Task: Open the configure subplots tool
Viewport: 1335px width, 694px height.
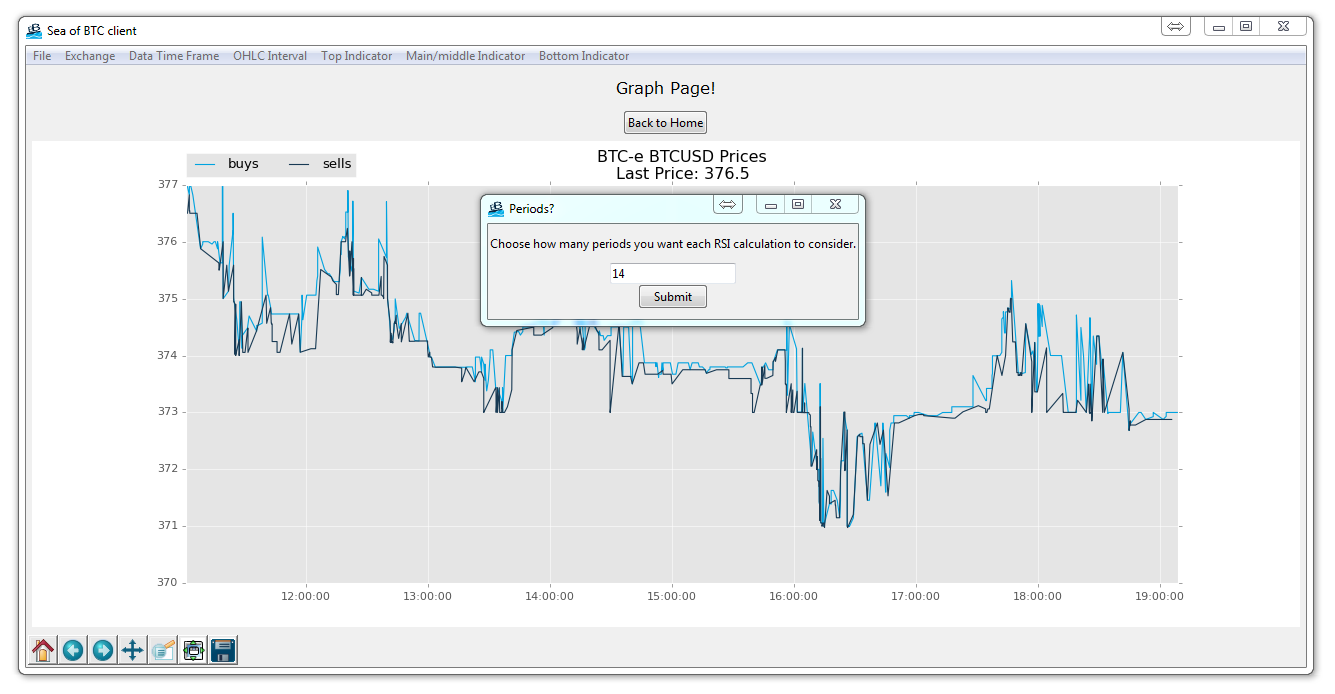Action: (192, 650)
